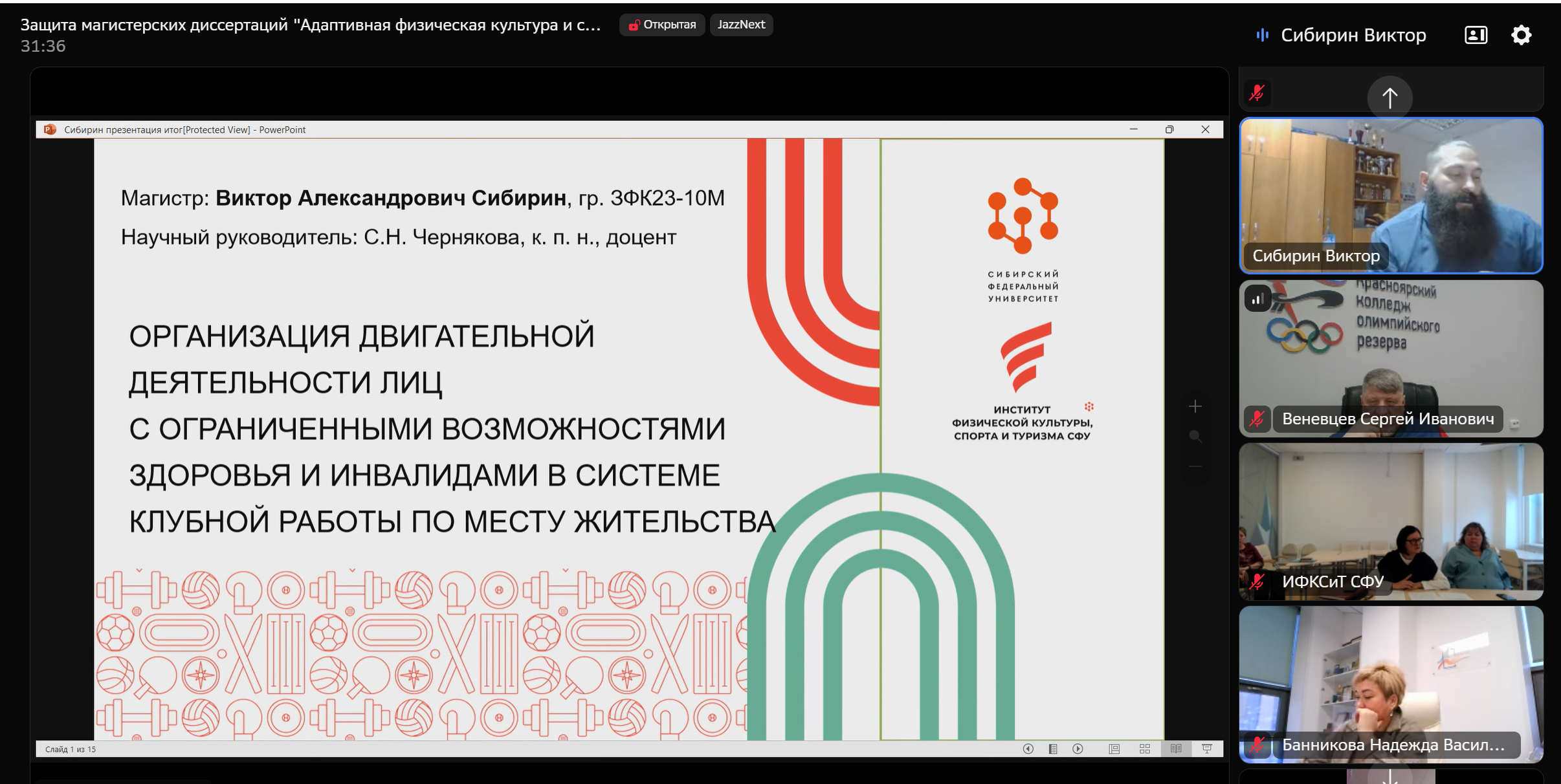Select Reading View icon

[1176, 748]
